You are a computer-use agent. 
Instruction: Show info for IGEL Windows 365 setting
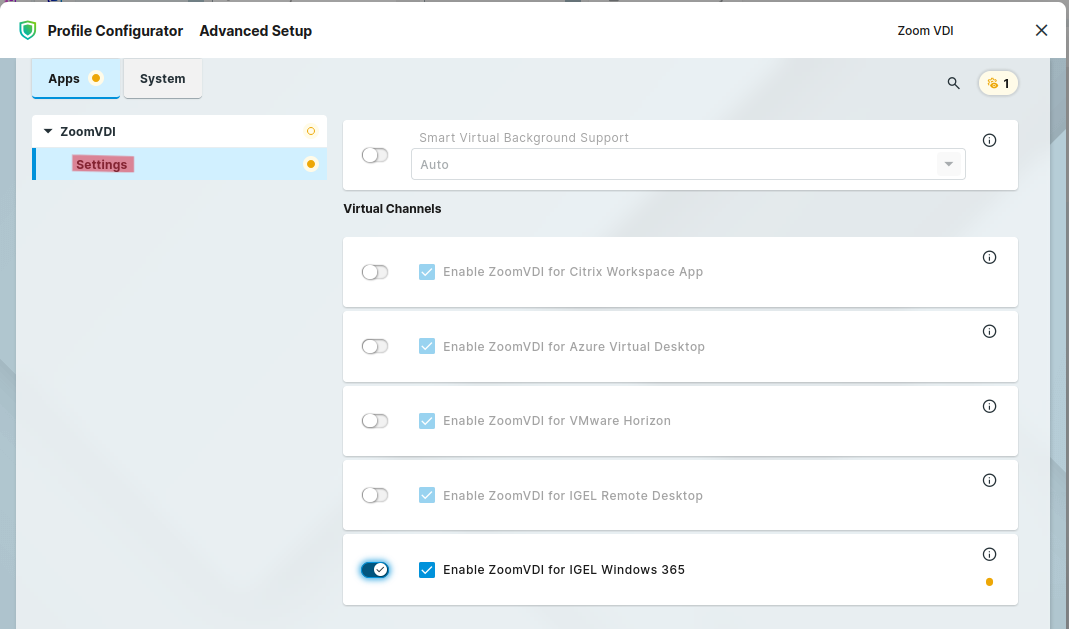(x=989, y=554)
